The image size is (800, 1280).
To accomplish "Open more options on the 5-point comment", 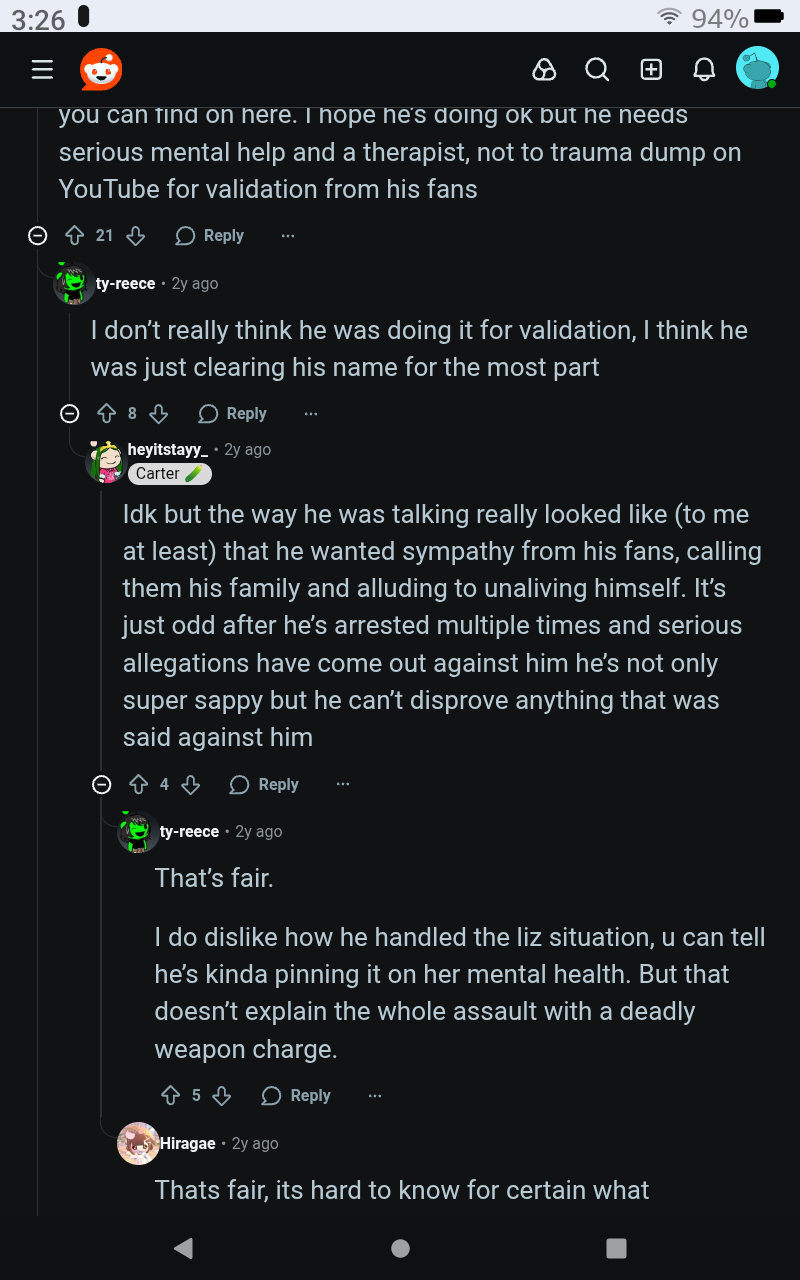I will pyautogui.click(x=375, y=1096).
